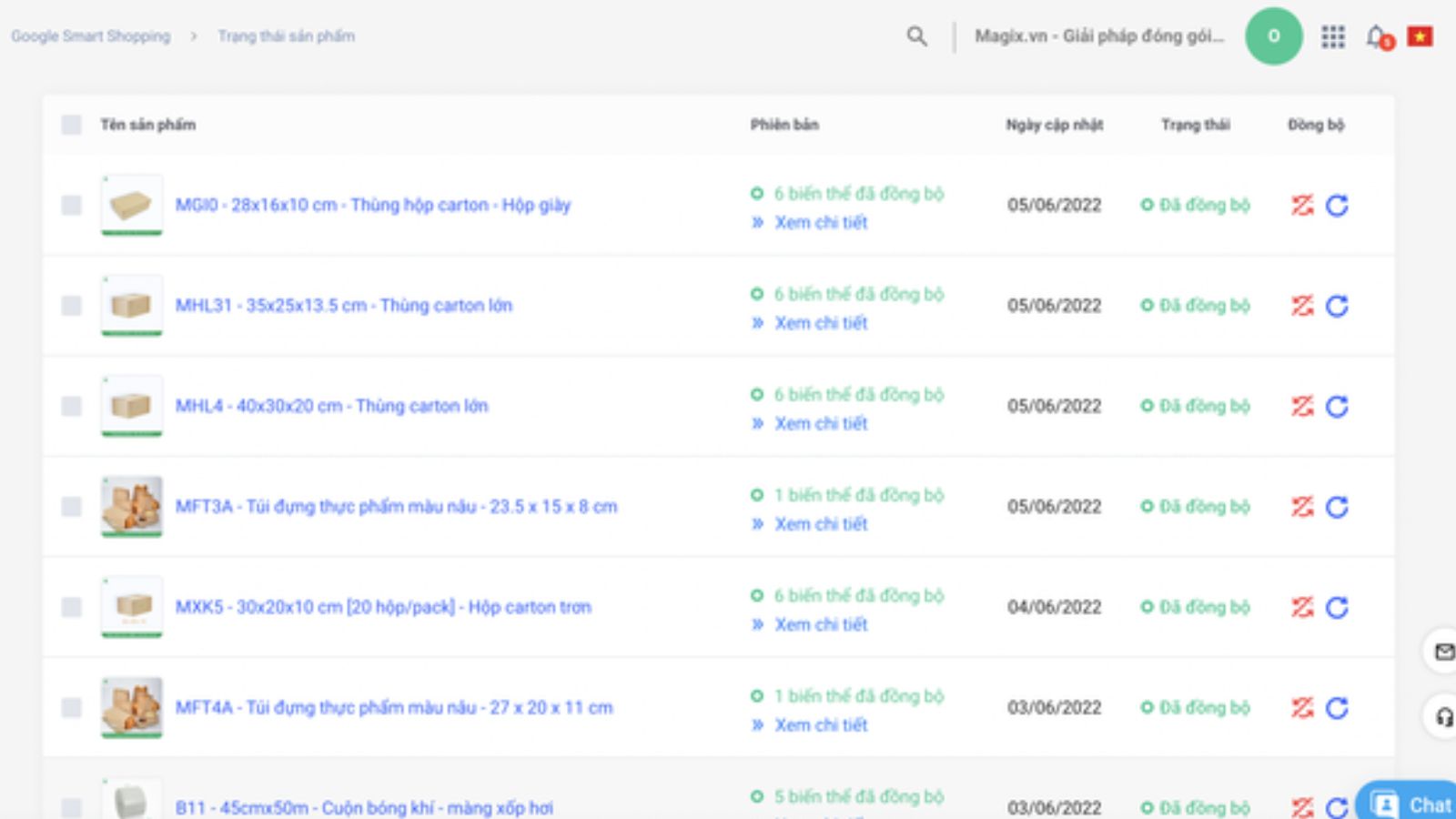Open MFT4A 27 x 20 x 11 cm link

[x=394, y=708]
